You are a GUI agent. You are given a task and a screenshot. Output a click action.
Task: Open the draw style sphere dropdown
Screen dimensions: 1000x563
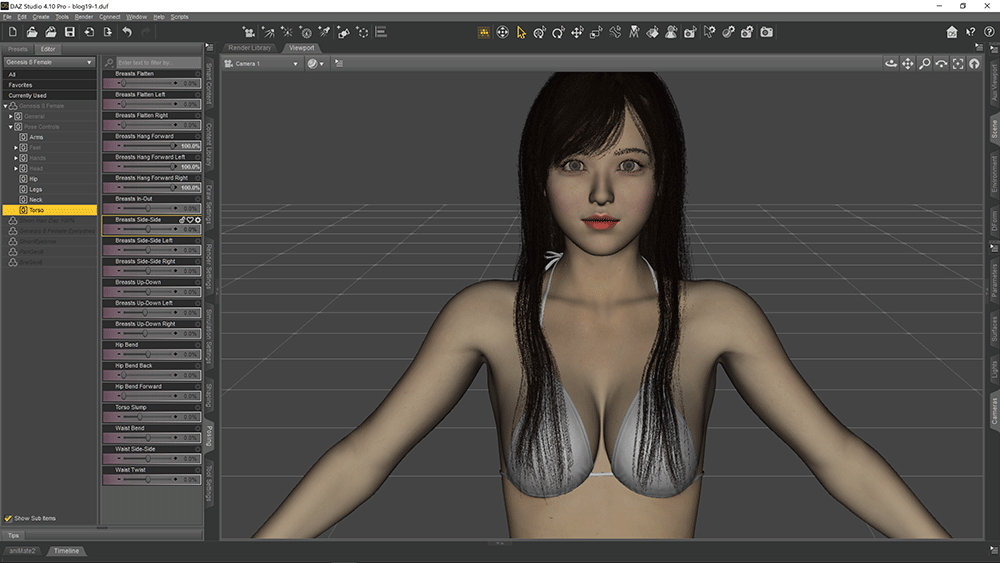tap(315, 64)
